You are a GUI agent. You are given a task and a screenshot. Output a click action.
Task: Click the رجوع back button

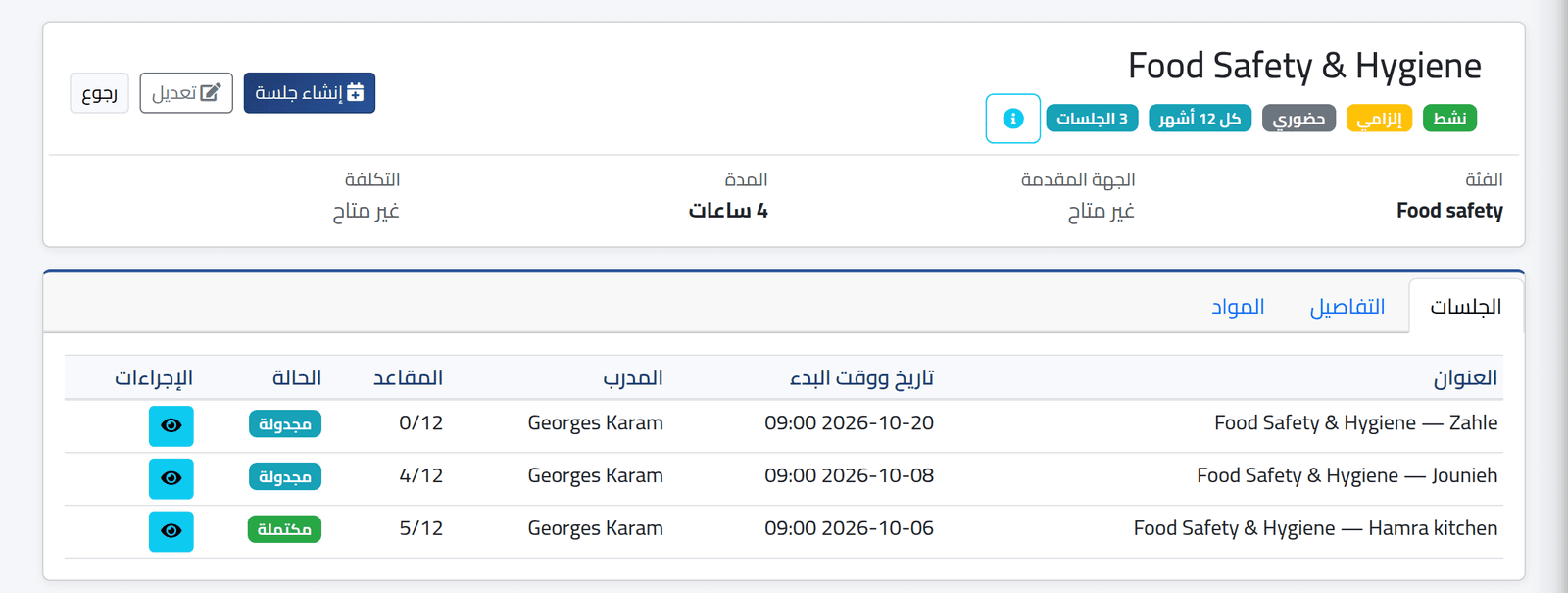(x=100, y=93)
